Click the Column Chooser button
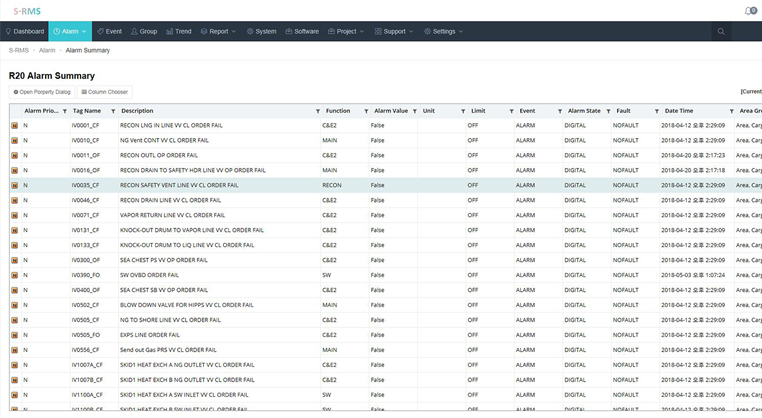 click(105, 92)
